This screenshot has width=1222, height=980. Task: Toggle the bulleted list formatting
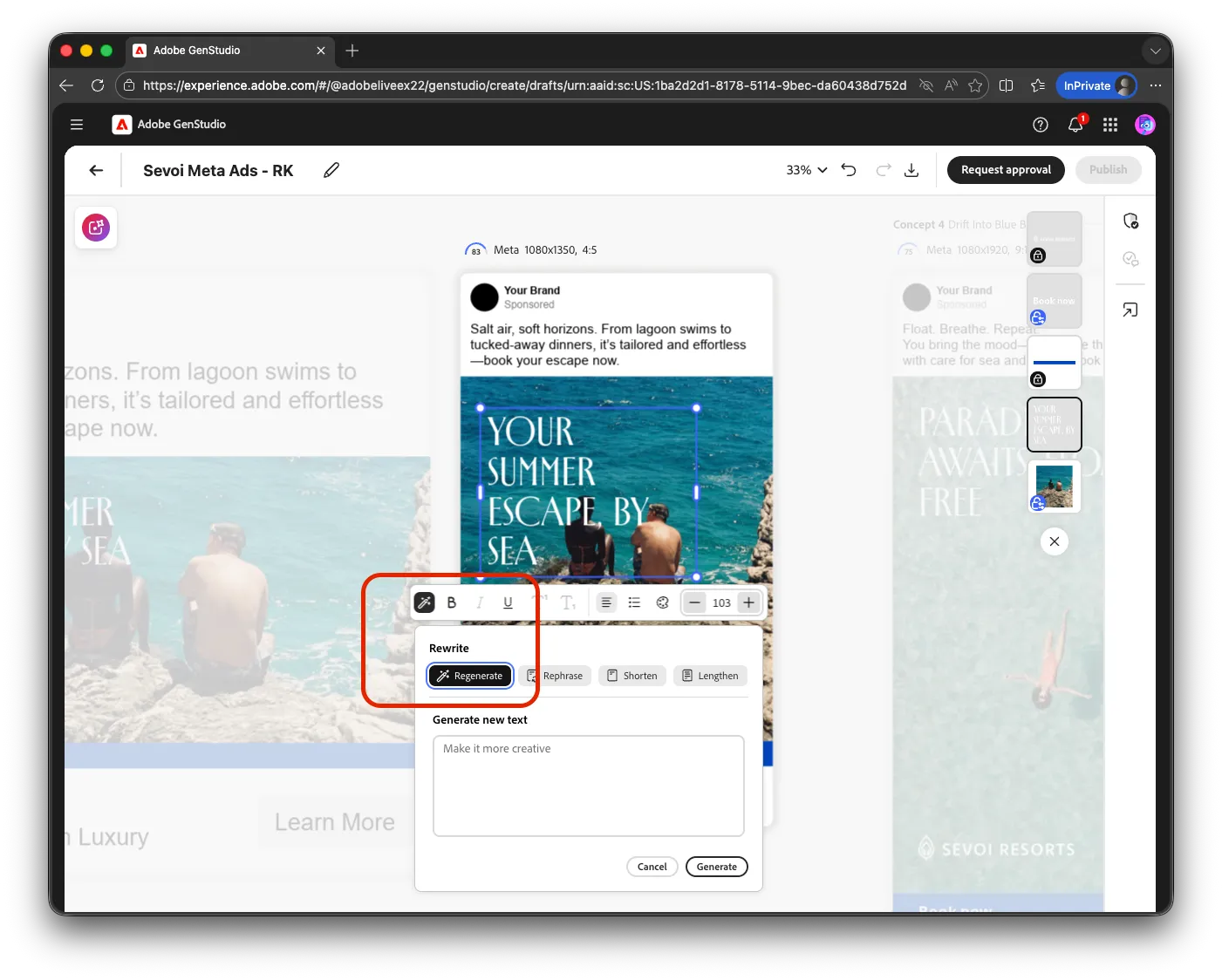click(x=634, y=602)
